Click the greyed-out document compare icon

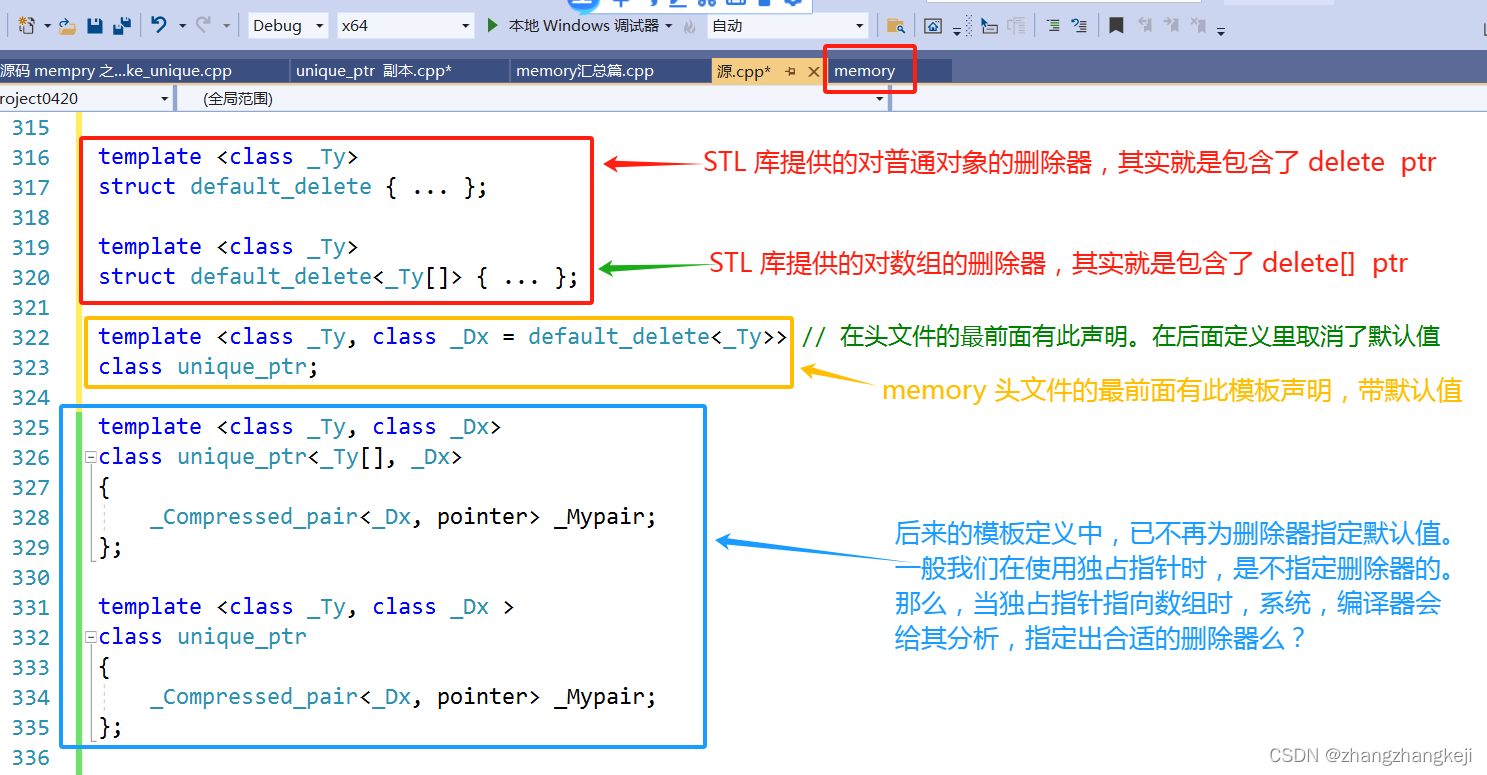coord(1016,26)
